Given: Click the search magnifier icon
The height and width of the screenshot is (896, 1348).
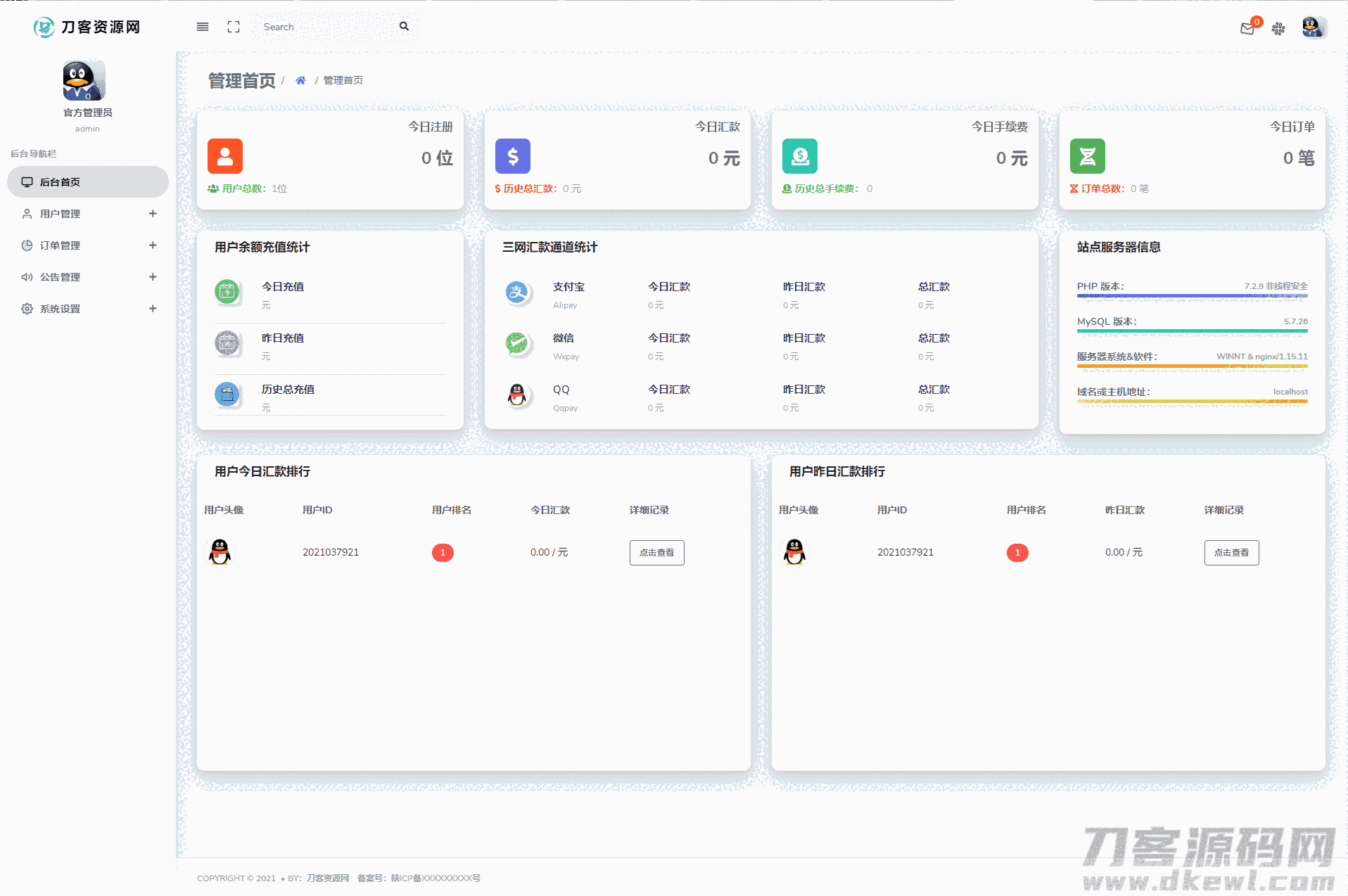Looking at the screenshot, I should pyautogui.click(x=404, y=26).
